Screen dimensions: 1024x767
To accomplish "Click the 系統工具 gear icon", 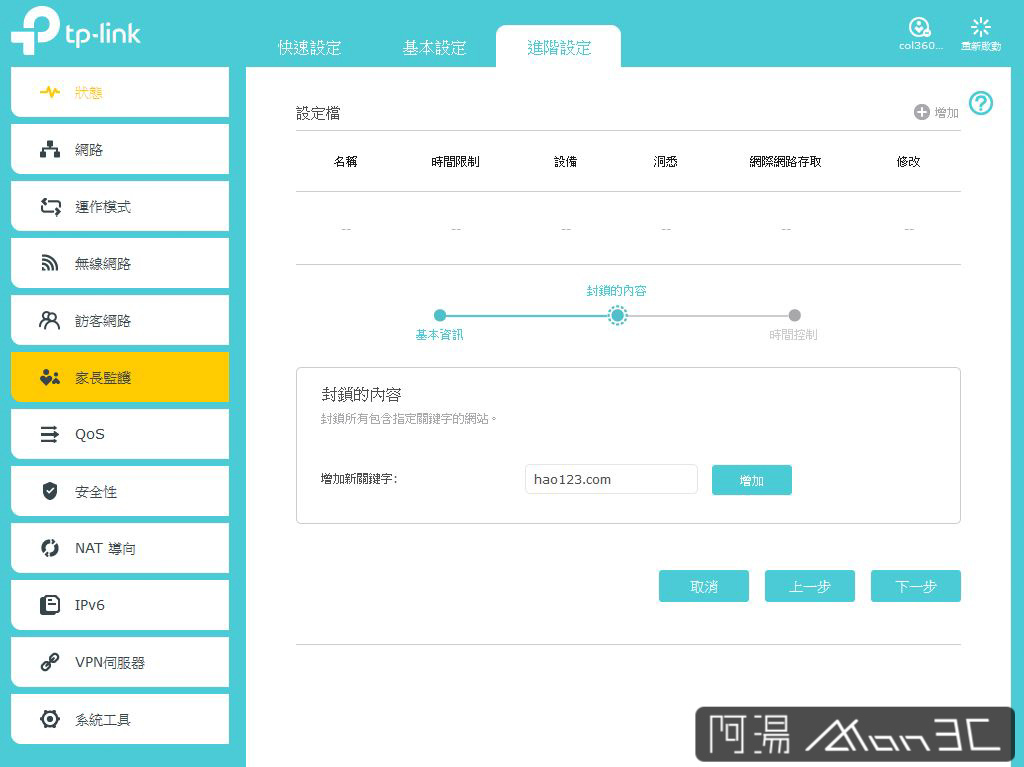I will 50,719.
